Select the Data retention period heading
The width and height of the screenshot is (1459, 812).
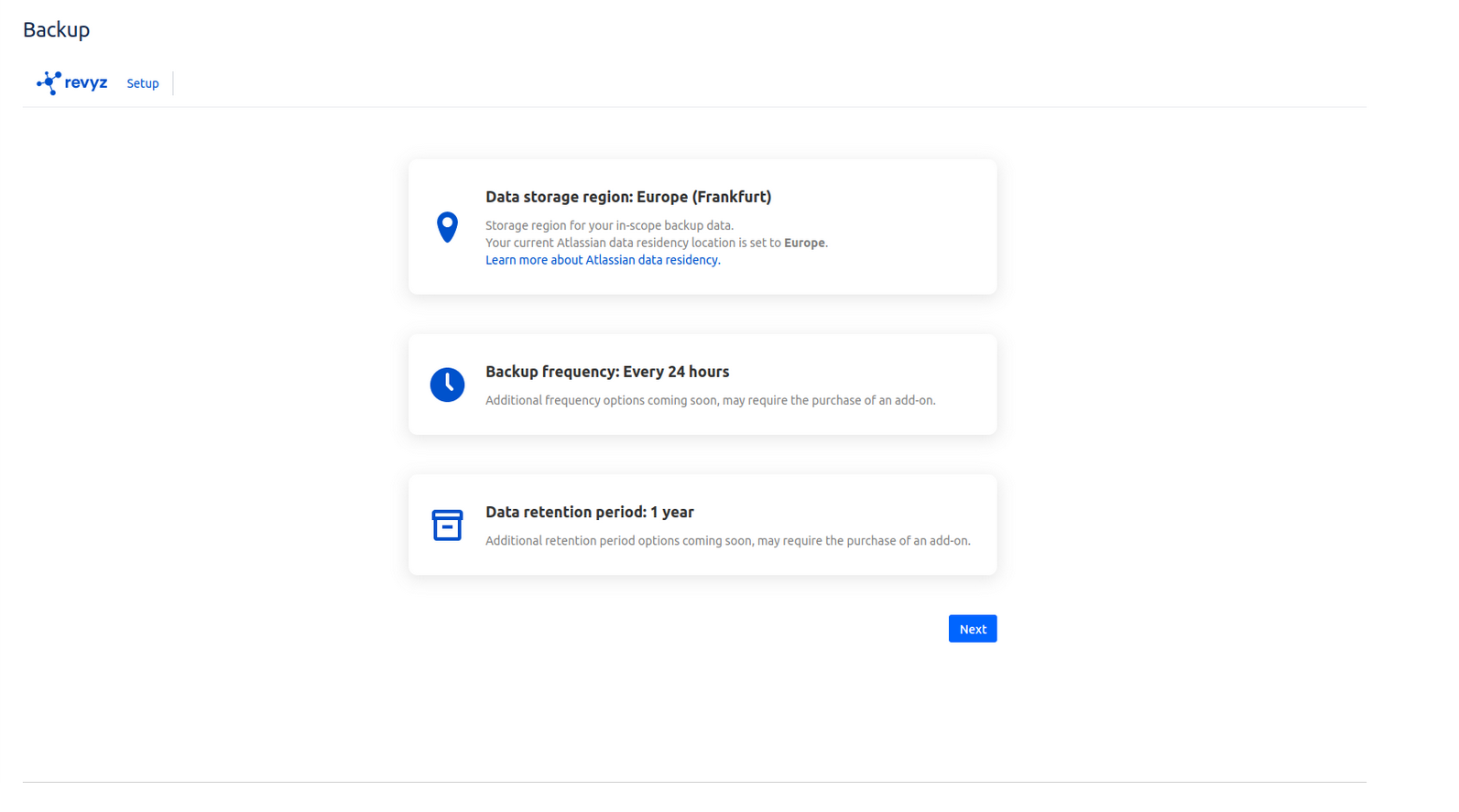click(589, 513)
